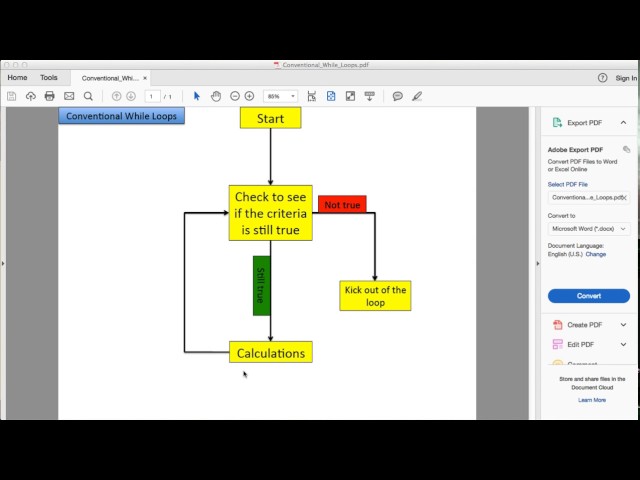Collapse the Export PDF section
Image resolution: width=640 pixels, height=480 pixels.
(x=623, y=122)
